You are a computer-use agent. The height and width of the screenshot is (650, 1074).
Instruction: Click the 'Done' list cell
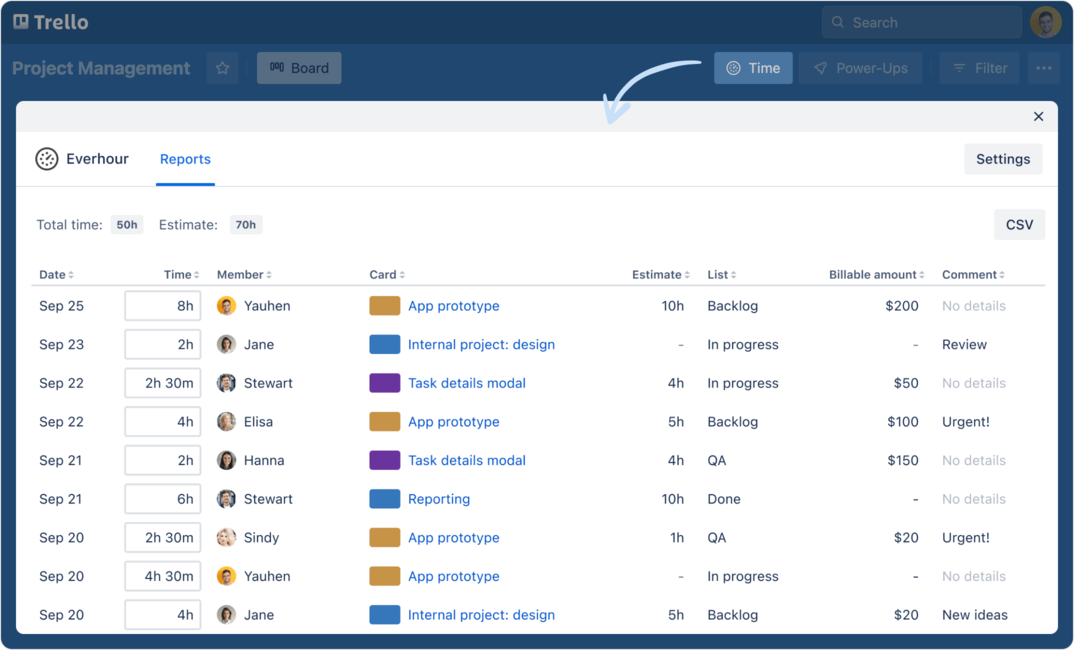click(723, 499)
